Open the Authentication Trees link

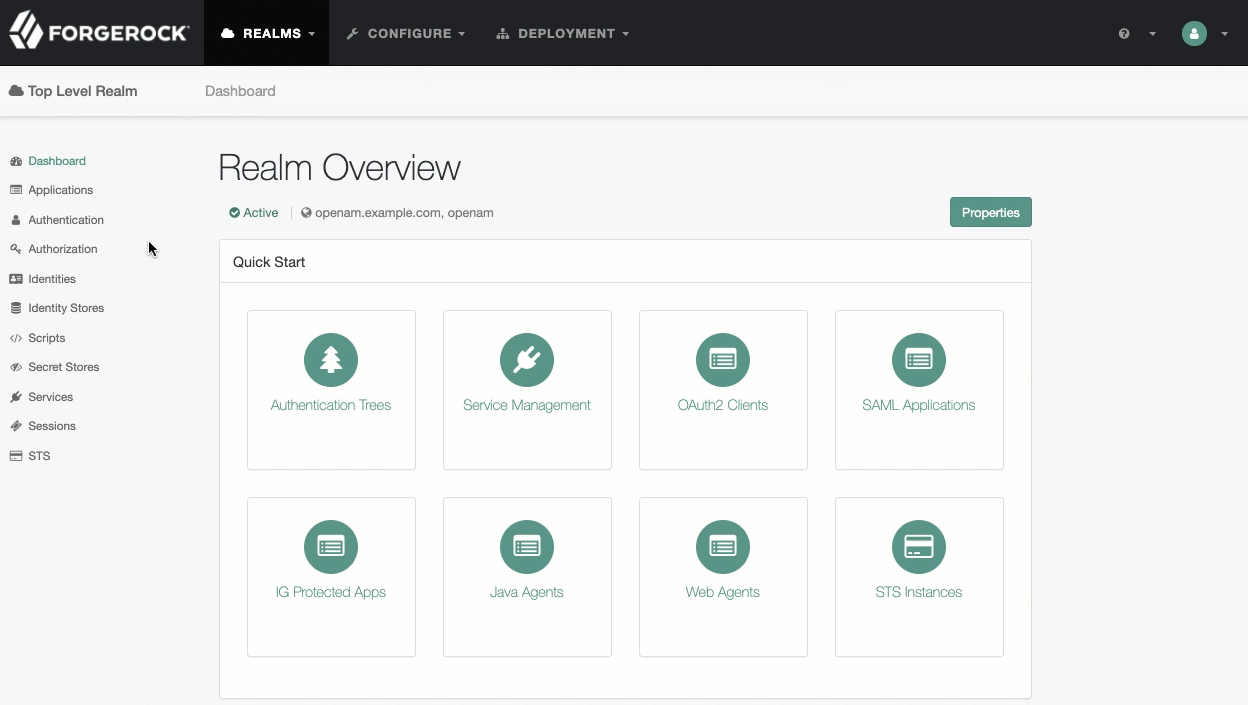click(331, 405)
